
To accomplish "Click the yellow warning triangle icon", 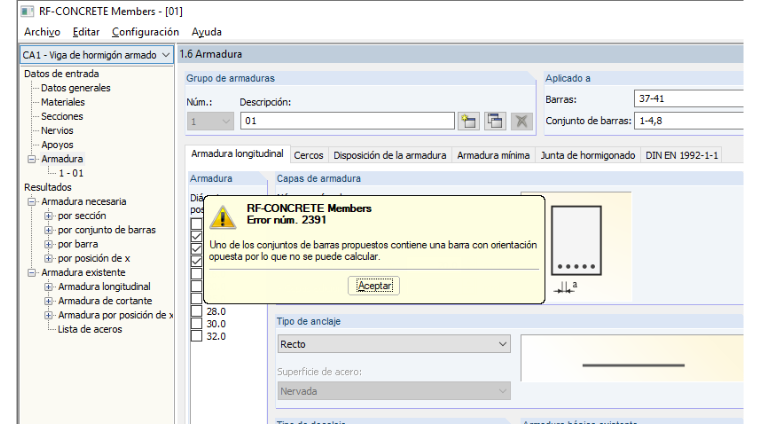I will tap(222, 217).
